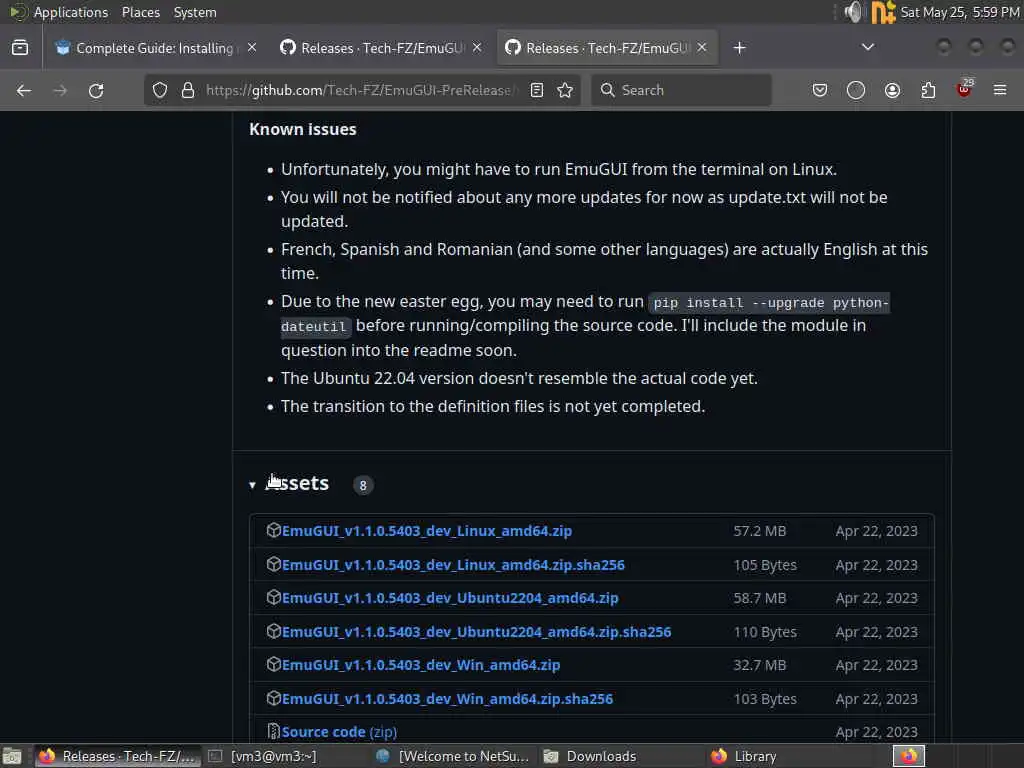Click the Known issues heading
Image resolution: width=1024 pixels, height=768 pixels.
click(303, 129)
